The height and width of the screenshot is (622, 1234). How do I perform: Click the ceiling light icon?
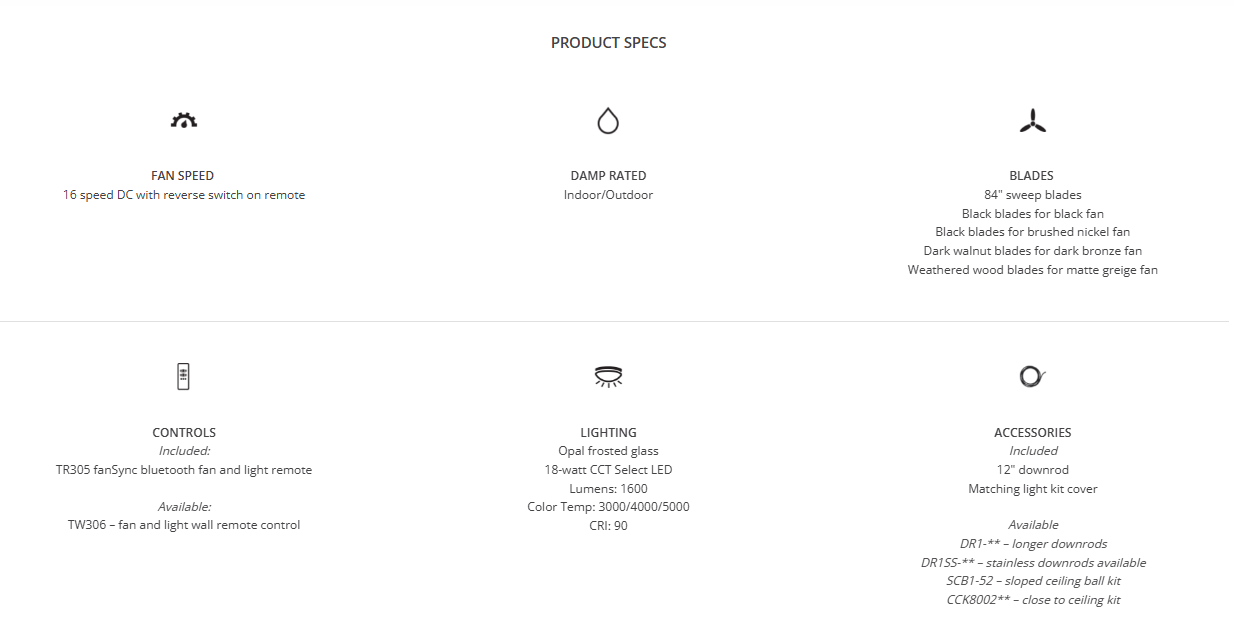608,376
